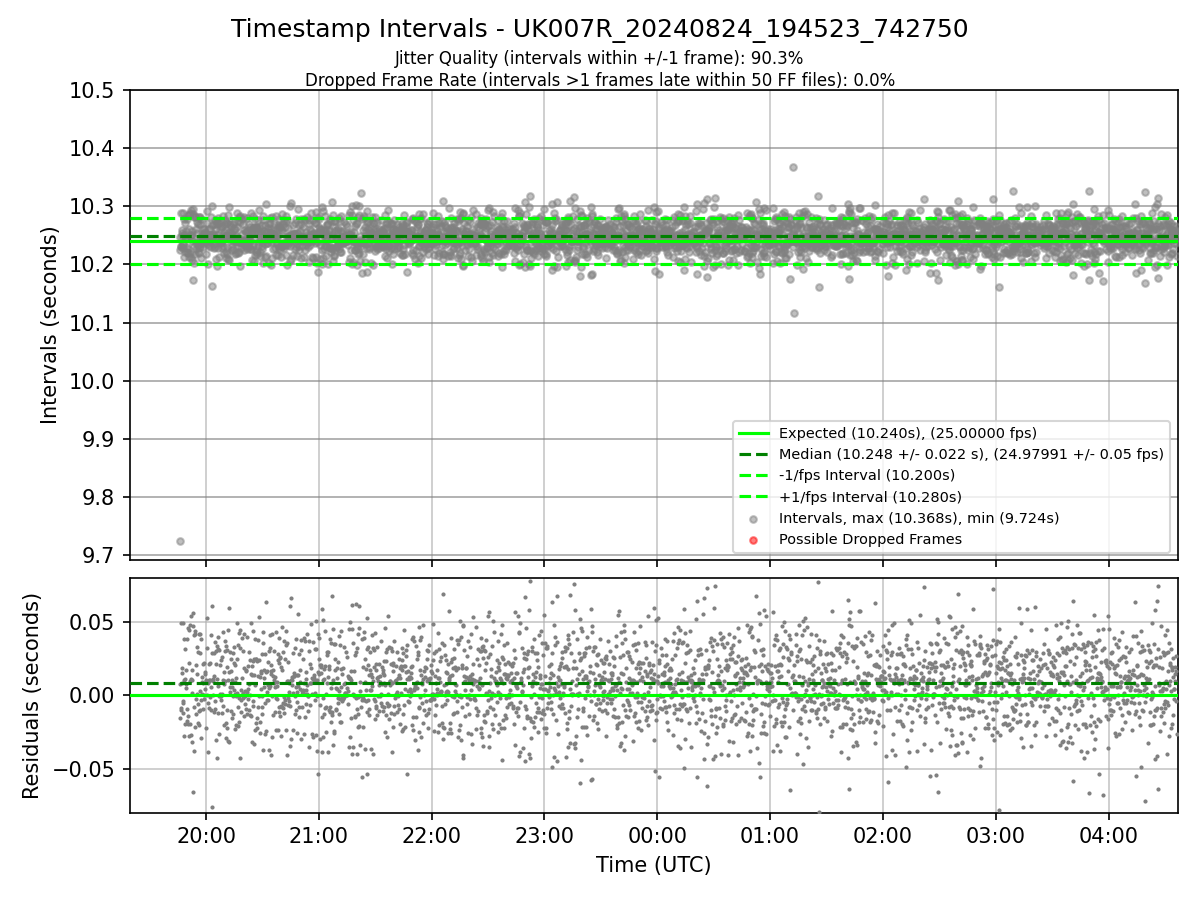Click the dashed line sample beside '+1/fps Interval'
The height and width of the screenshot is (900, 1200).
pyautogui.click(x=754, y=497)
